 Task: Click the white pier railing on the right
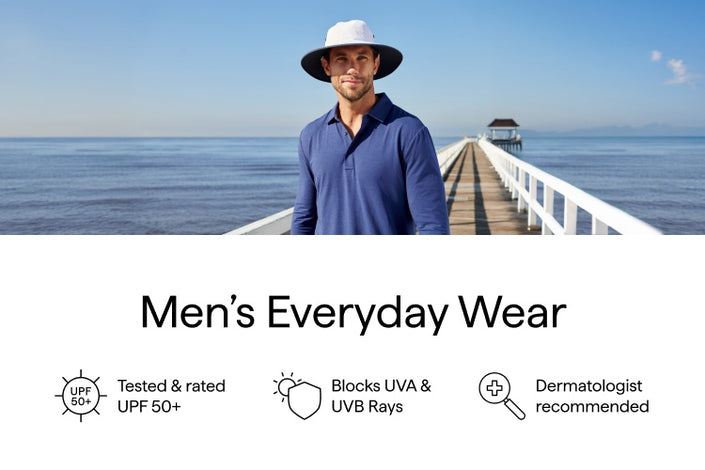point(562,189)
